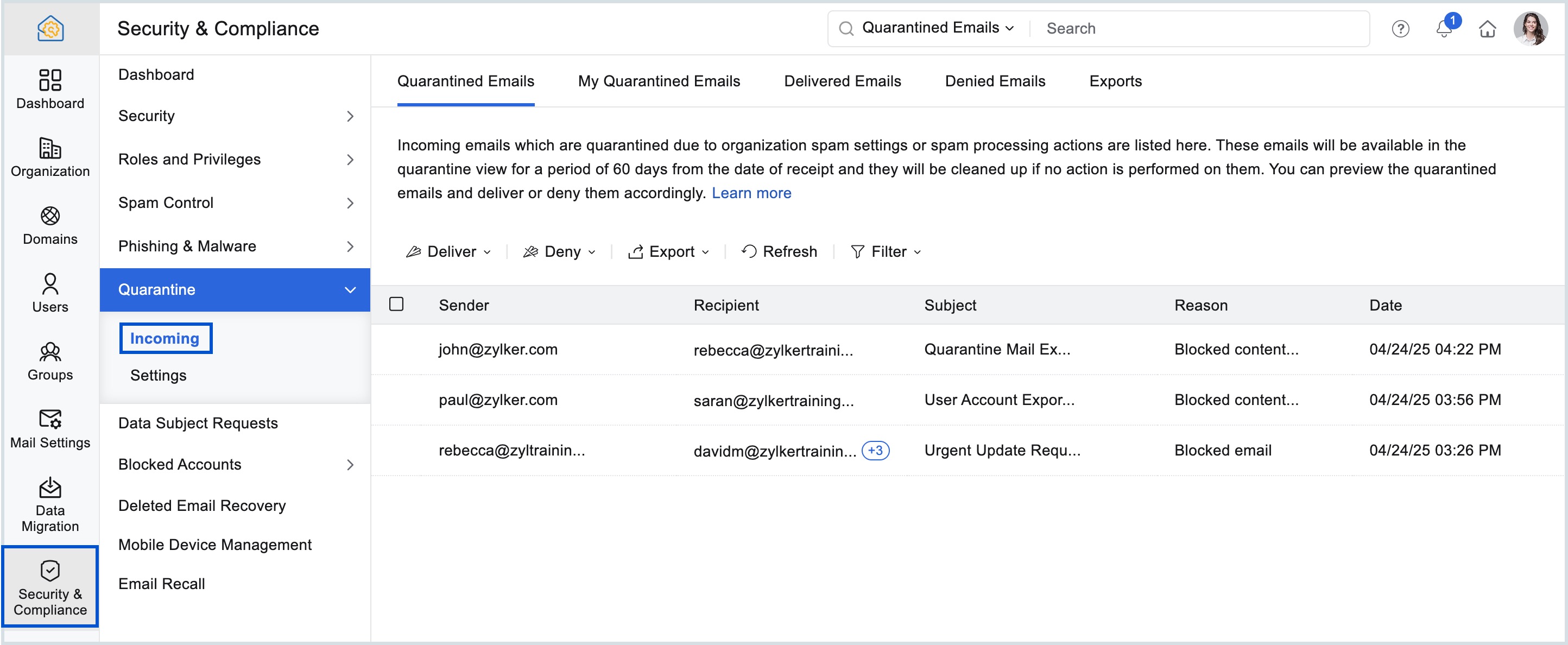Switch to the Denied Emails tab
Image resolution: width=1568 pixels, height=645 pixels.
(x=995, y=81)
